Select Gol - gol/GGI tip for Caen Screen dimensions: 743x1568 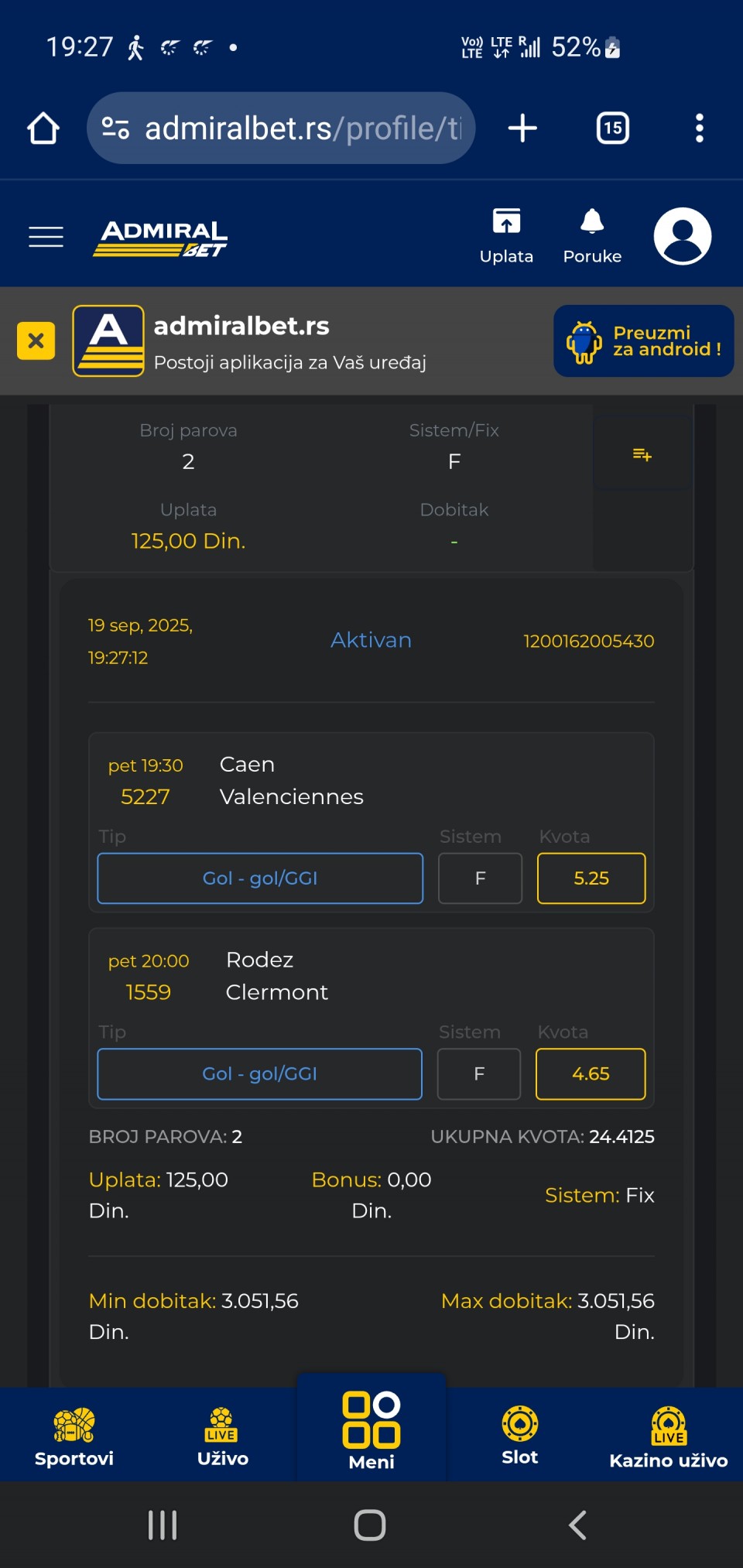tap(260, 878)
